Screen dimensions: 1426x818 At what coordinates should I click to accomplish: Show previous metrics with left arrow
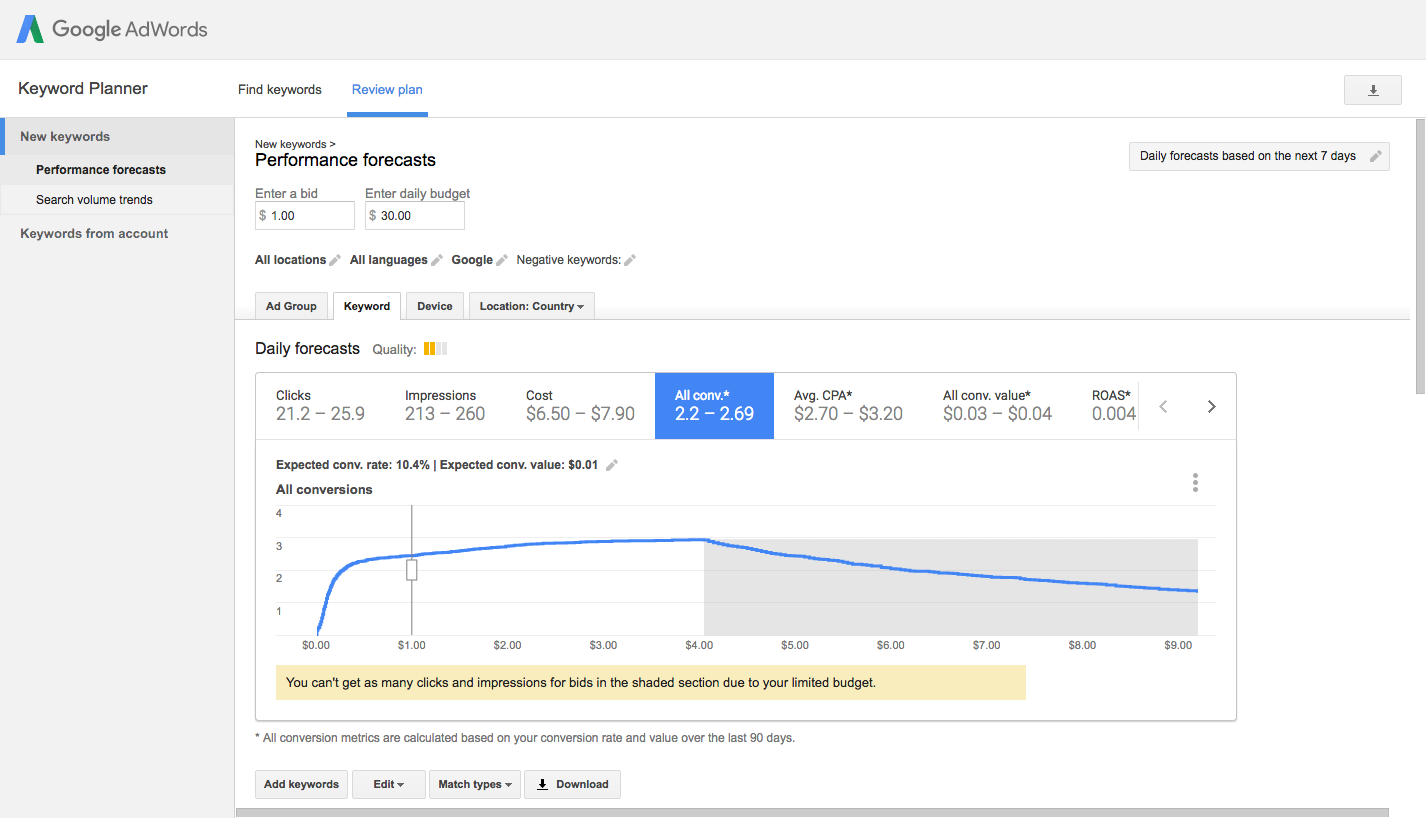pos(1163,407)
